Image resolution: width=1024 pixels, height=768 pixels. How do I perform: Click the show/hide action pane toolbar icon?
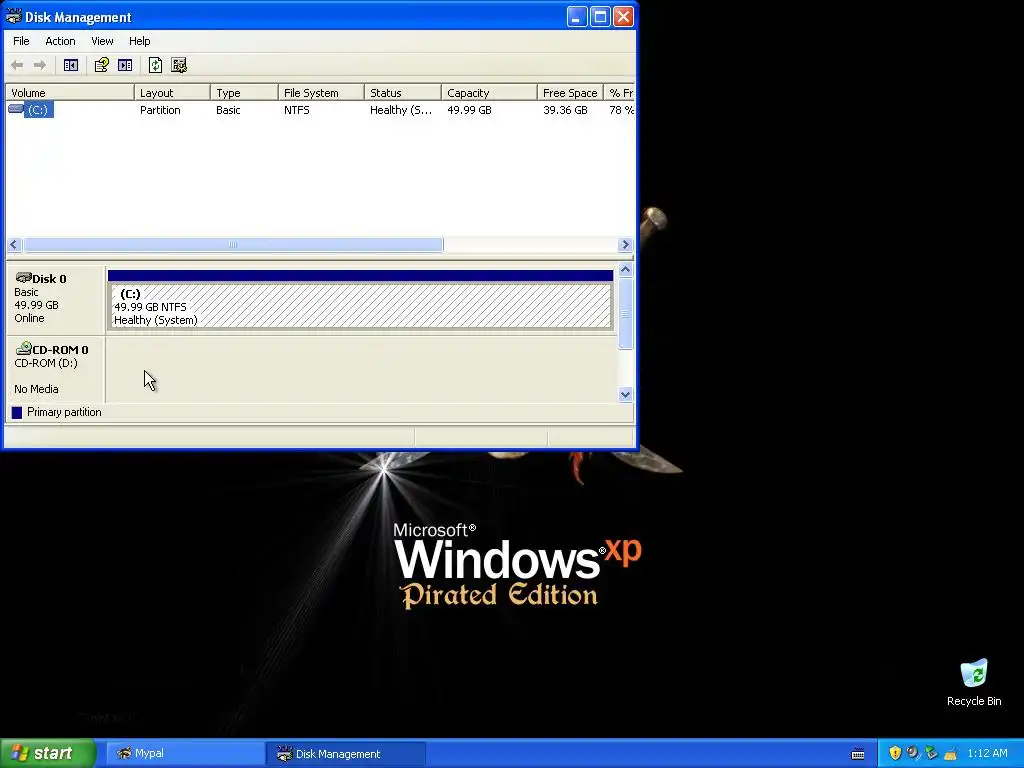[125, 65]
